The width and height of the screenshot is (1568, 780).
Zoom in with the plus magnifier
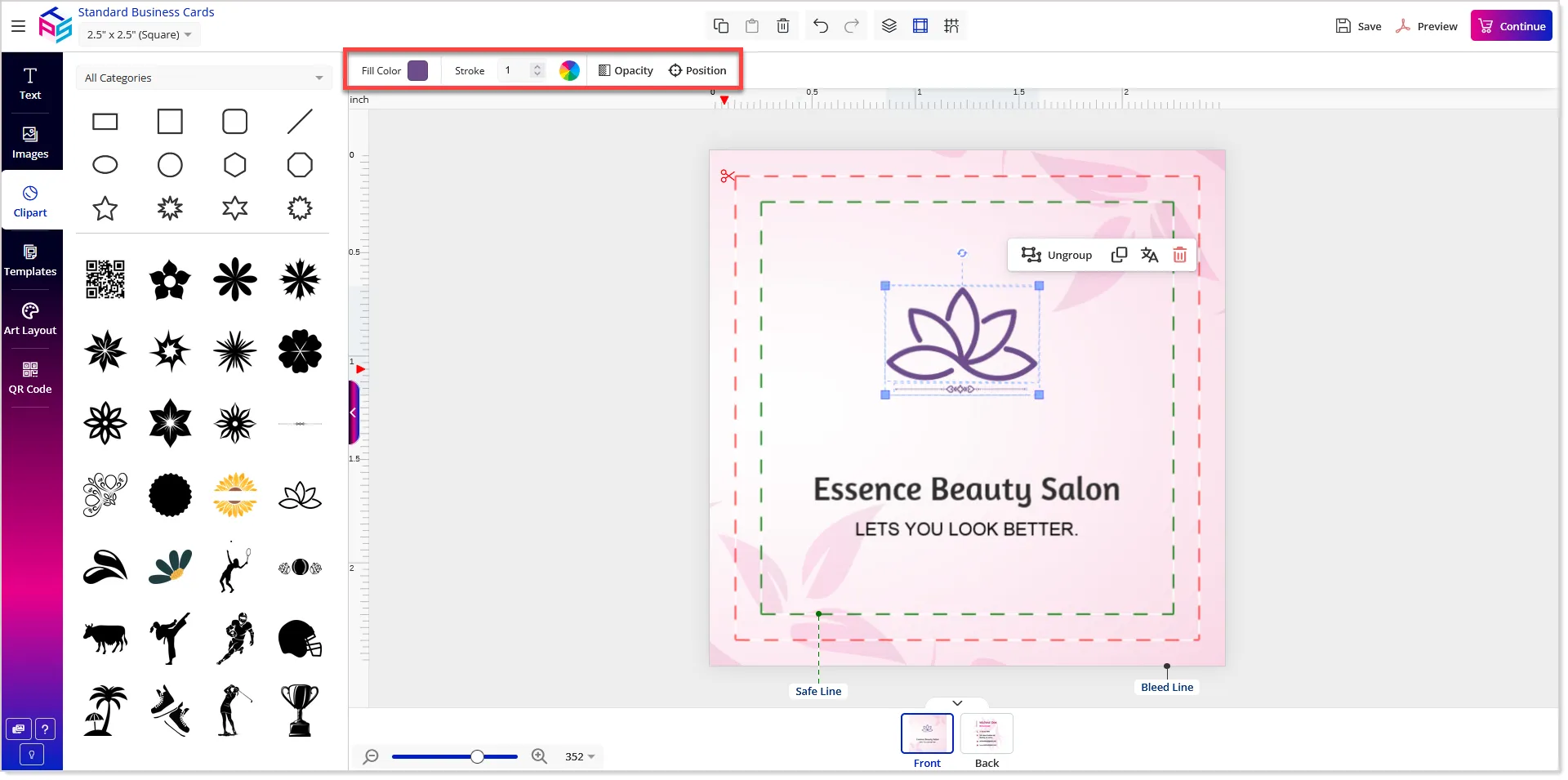[539, 756]
